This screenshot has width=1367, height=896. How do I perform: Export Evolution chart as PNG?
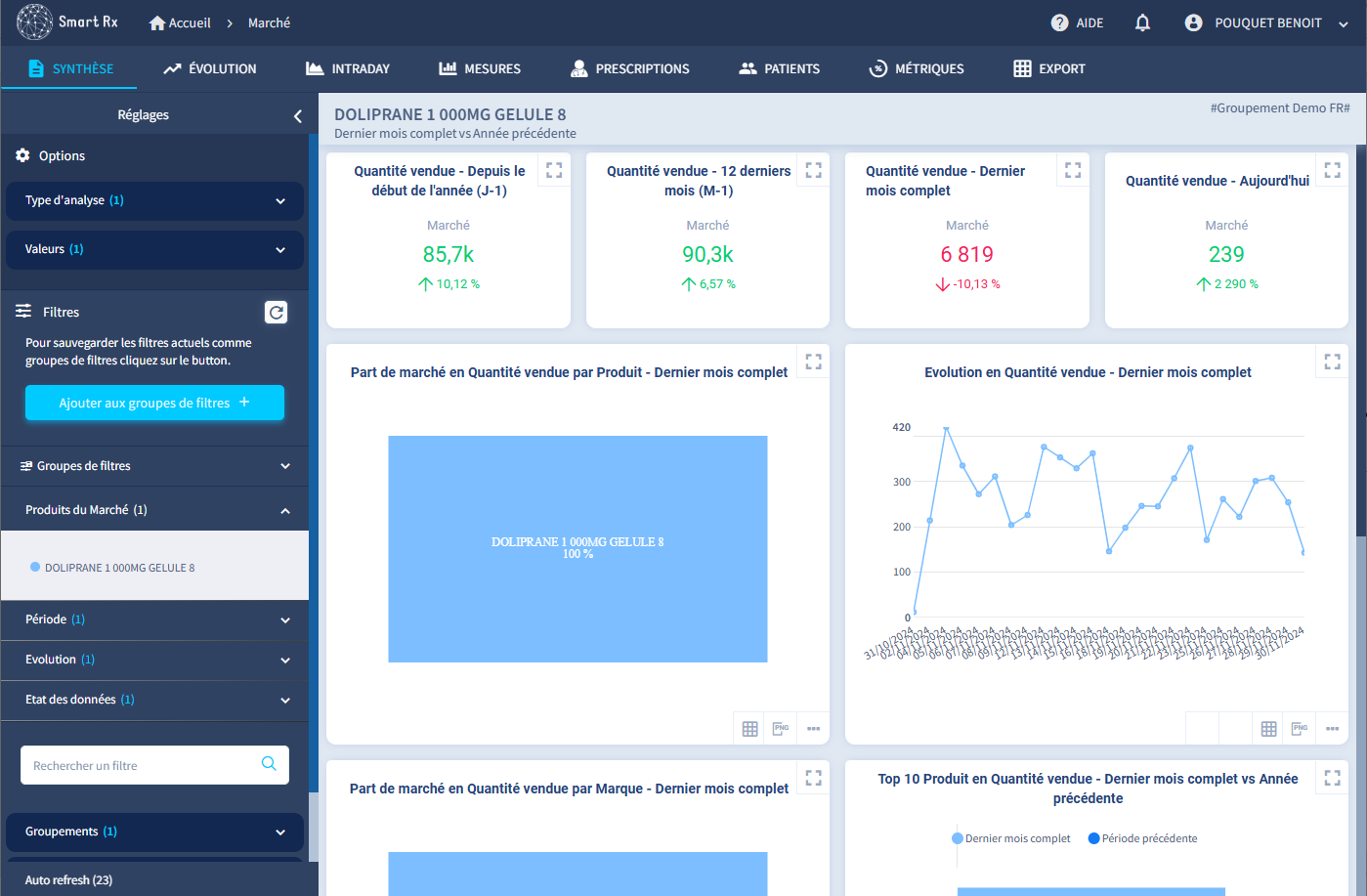[1300, 729]
